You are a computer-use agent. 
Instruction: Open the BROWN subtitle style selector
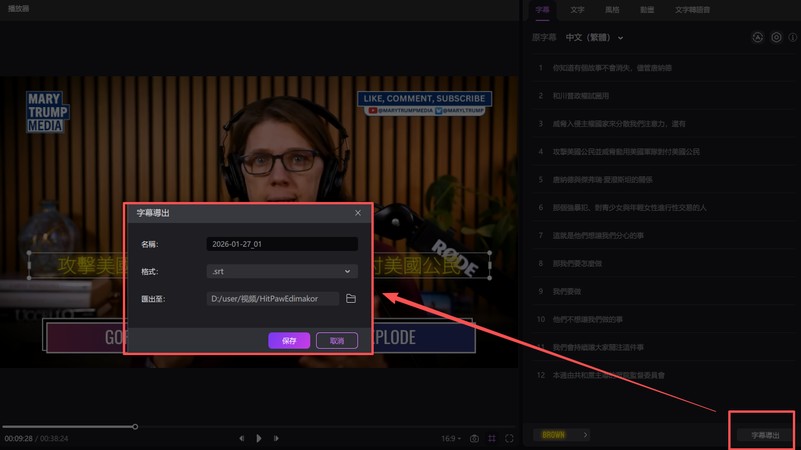click(x=561, y=435)
